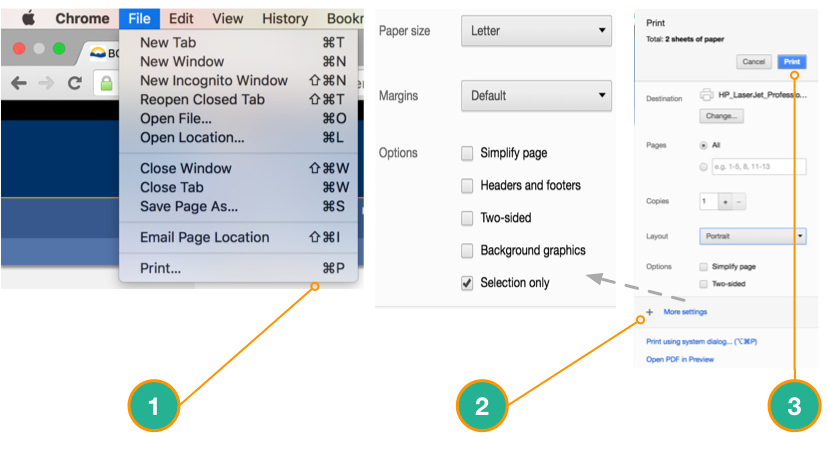Increase copies with the plus stepper
827x450 pixels.
724,201
